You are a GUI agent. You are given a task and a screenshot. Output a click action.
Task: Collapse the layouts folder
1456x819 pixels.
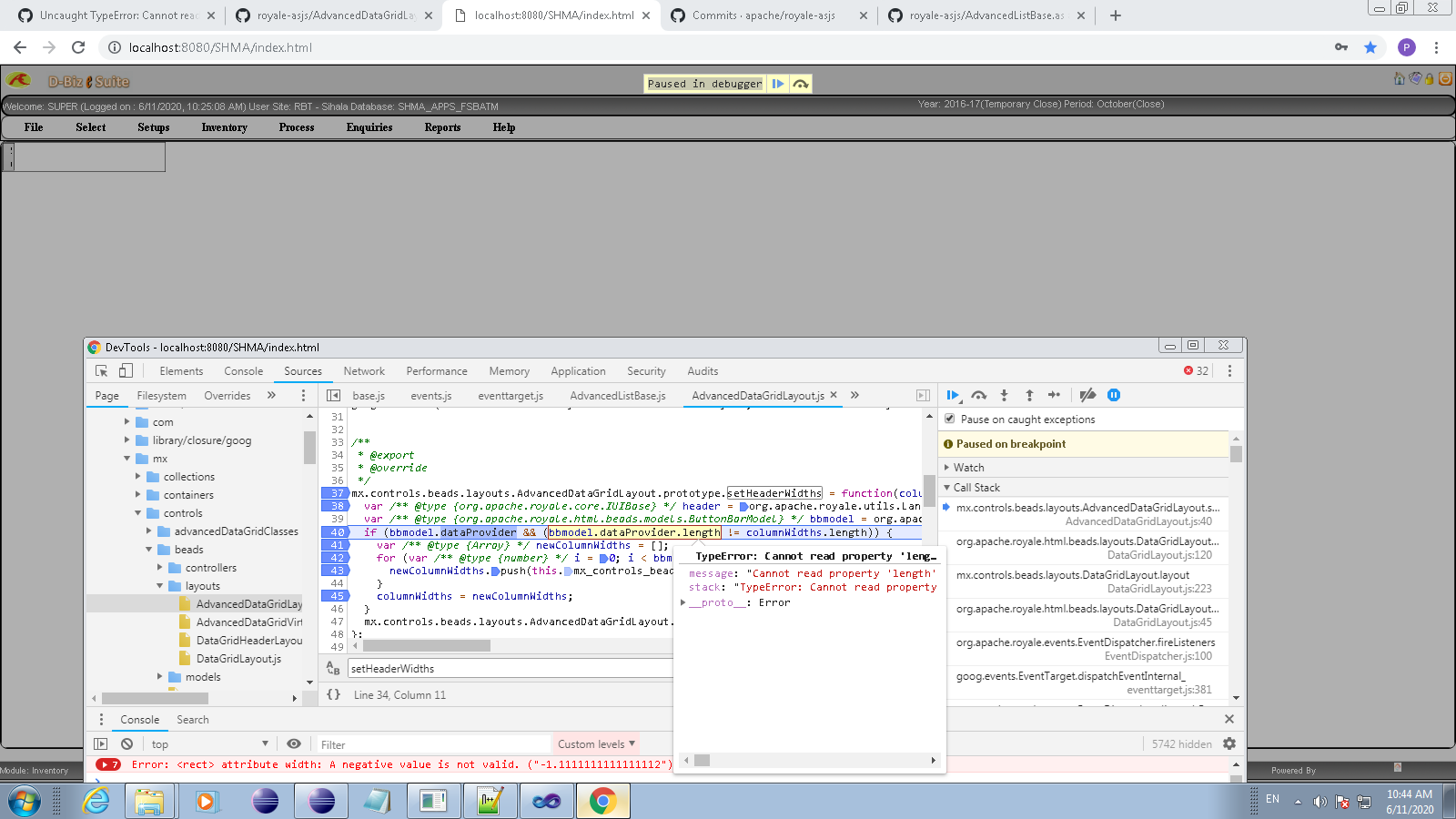click(160, 586)
